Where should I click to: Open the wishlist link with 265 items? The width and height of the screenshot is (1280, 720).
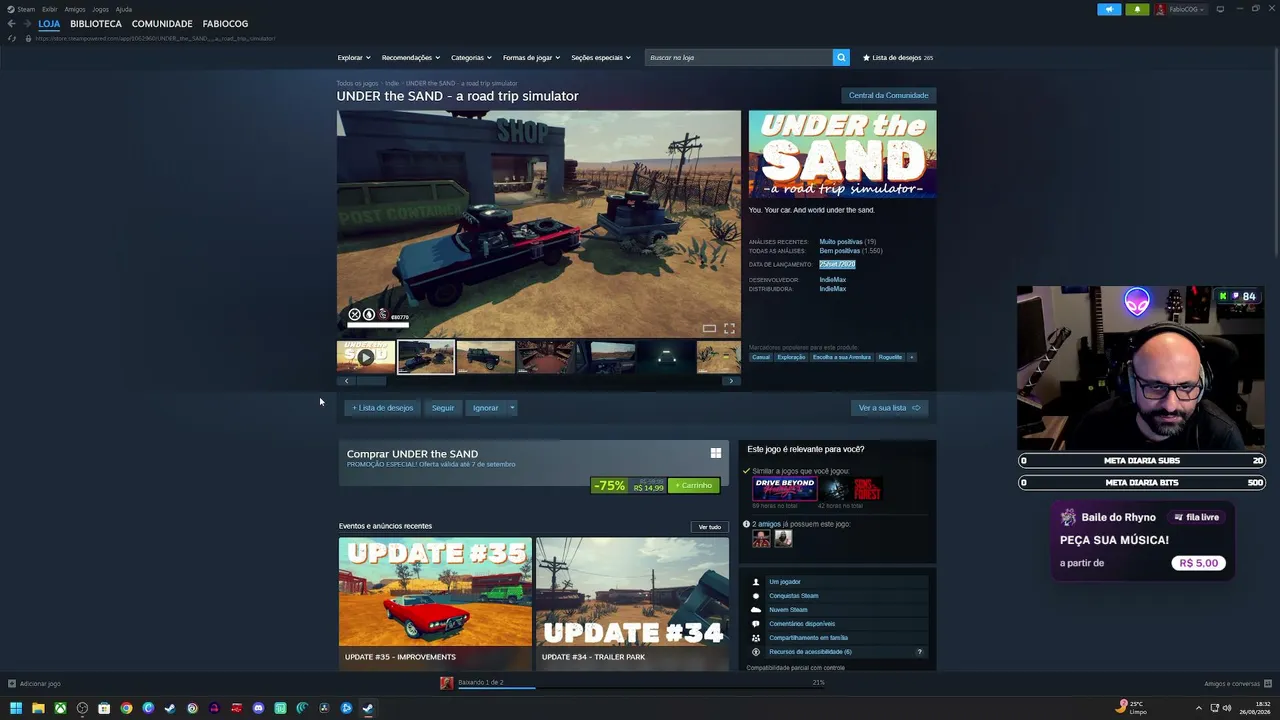point(898,57)
